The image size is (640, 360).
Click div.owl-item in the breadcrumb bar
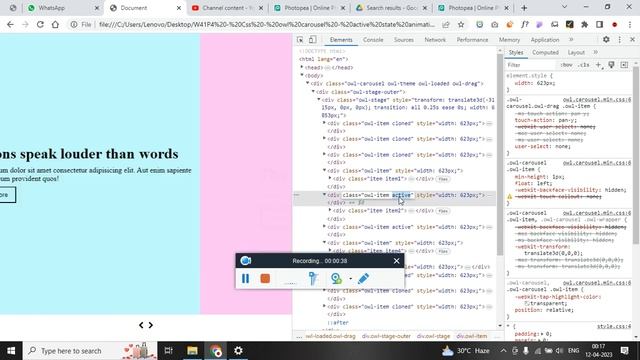[472, 336]
